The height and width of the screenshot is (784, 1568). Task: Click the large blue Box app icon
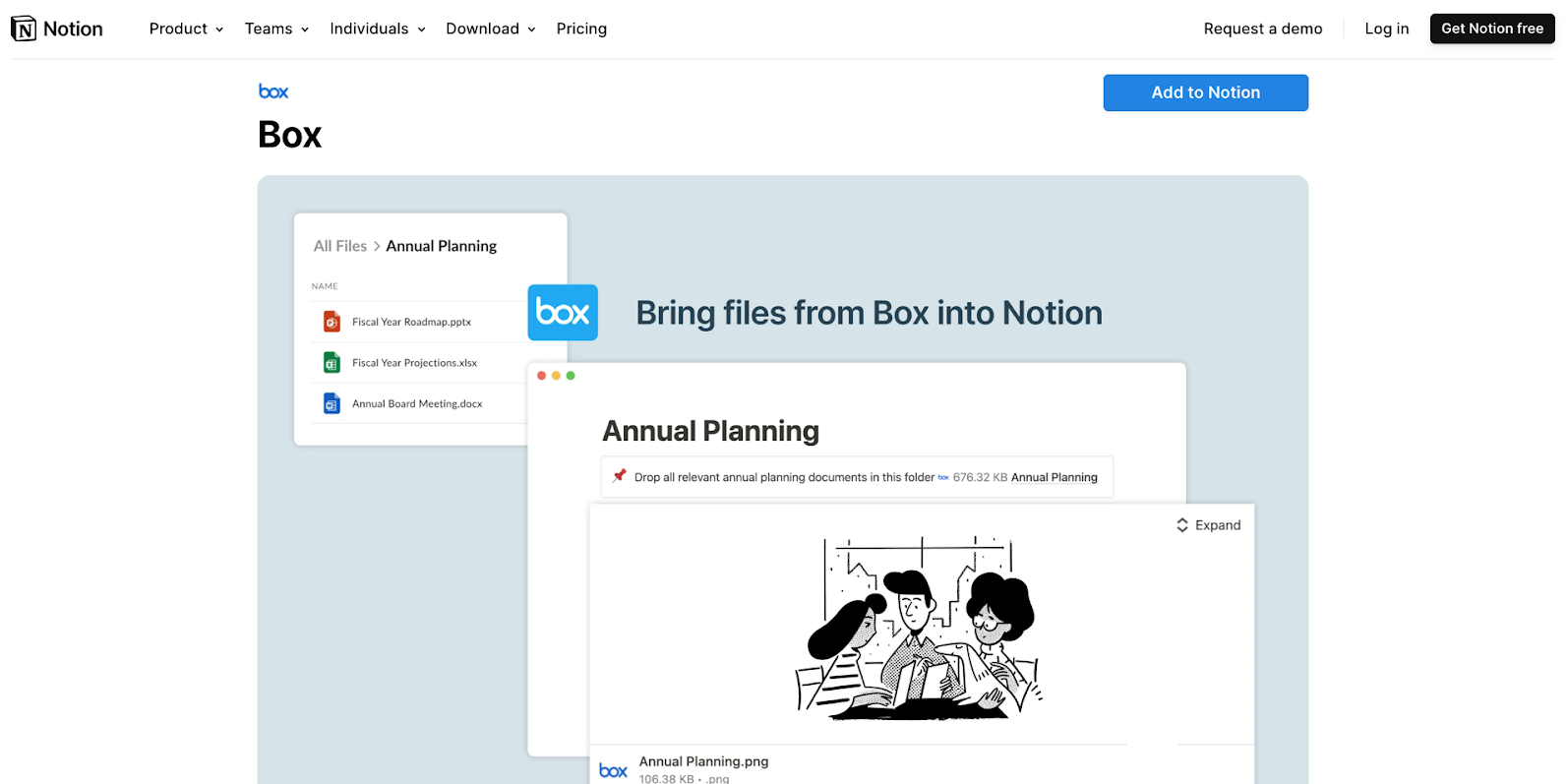[x=563, y=313]
